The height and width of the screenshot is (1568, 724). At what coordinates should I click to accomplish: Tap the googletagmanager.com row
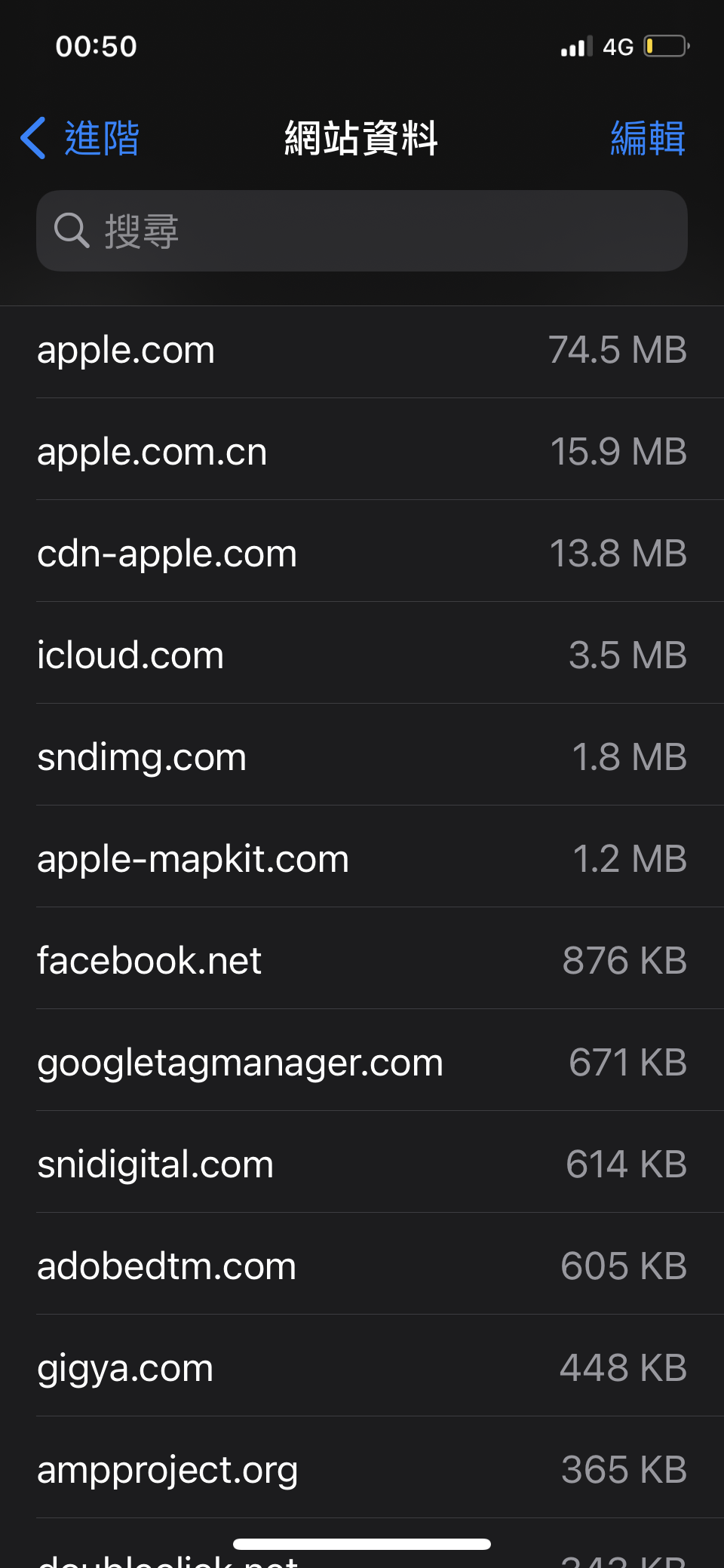(362, 1063)
